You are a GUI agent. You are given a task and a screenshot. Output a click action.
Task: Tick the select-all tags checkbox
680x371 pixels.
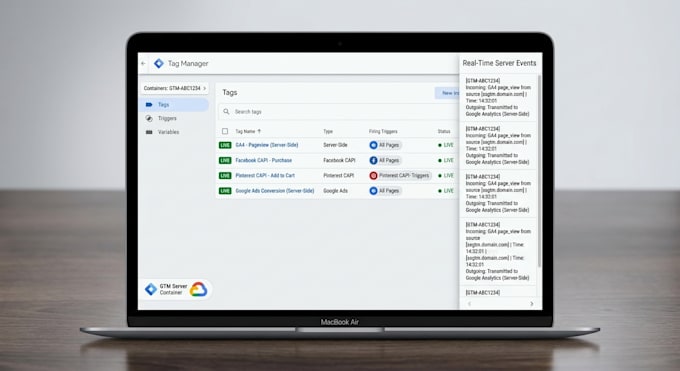pos(225,131)
